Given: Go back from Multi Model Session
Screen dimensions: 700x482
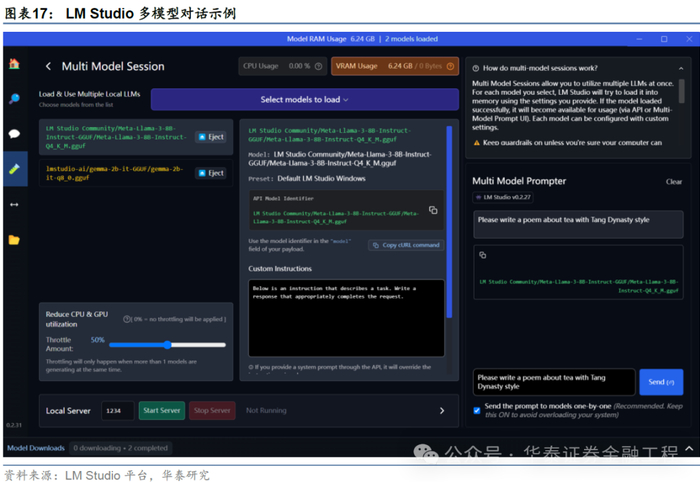Looking at the screenshot, I should 48,66.
